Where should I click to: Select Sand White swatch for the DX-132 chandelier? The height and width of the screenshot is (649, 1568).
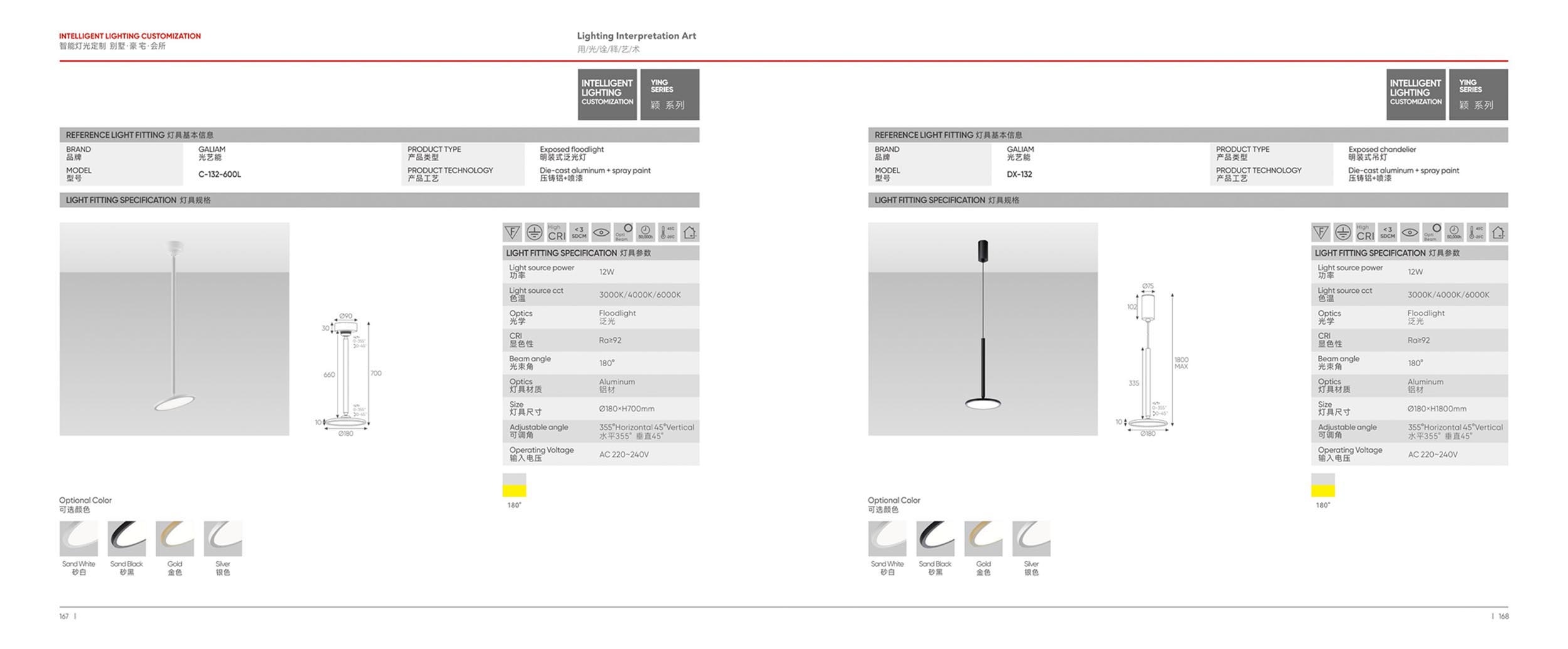(887, 538)
